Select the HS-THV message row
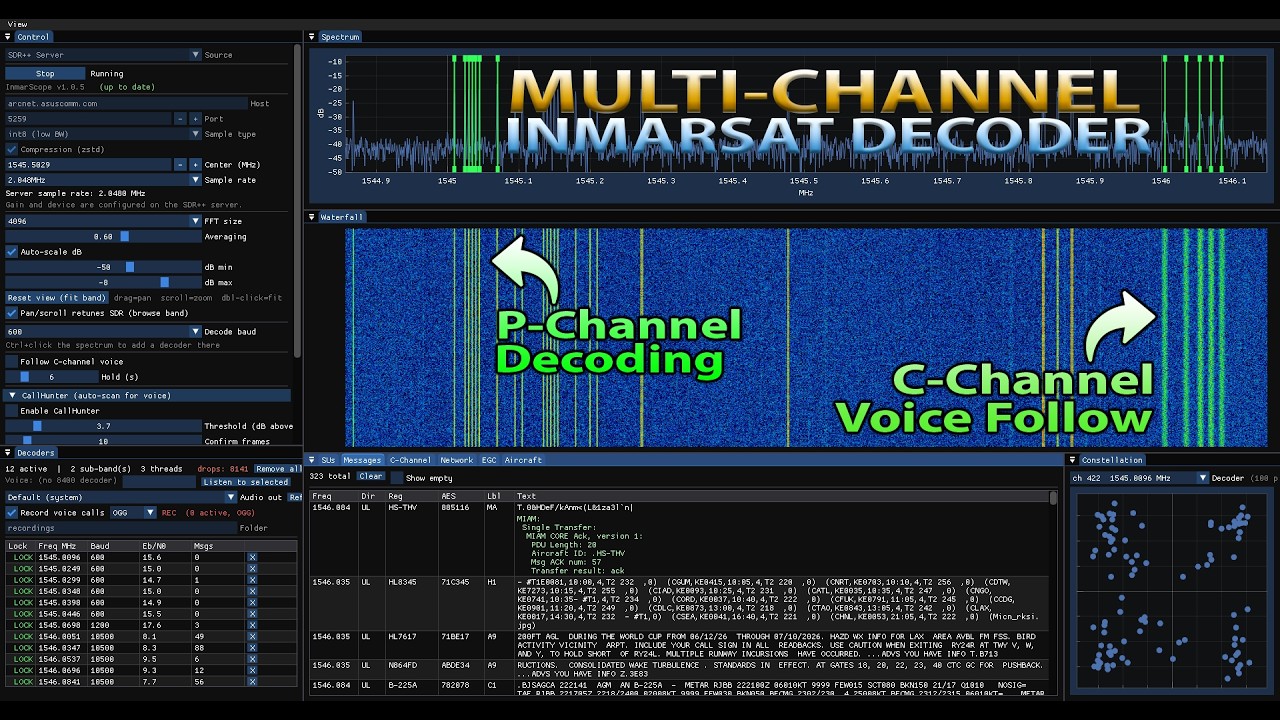This screenshot has height=720, width=1280. [x=678, y=539]
